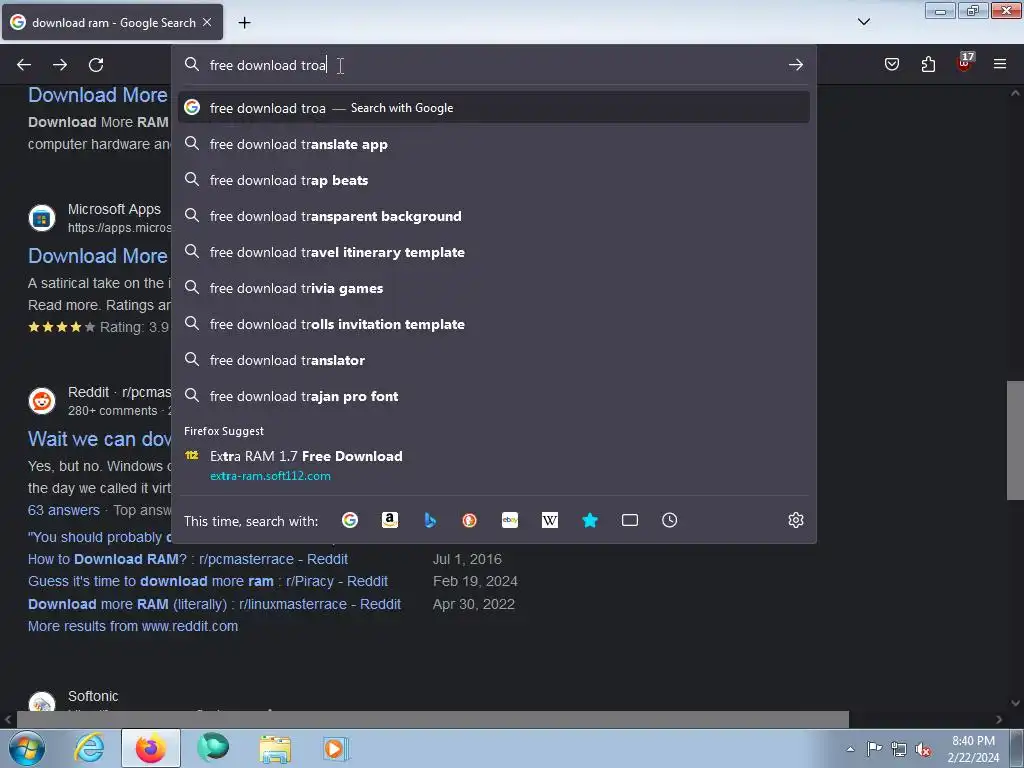This screenshot has width=1024, height=768.
Task: Open 'Download more RAM (literally)' linuxmasterrace link
Action: tap(214, 604)
